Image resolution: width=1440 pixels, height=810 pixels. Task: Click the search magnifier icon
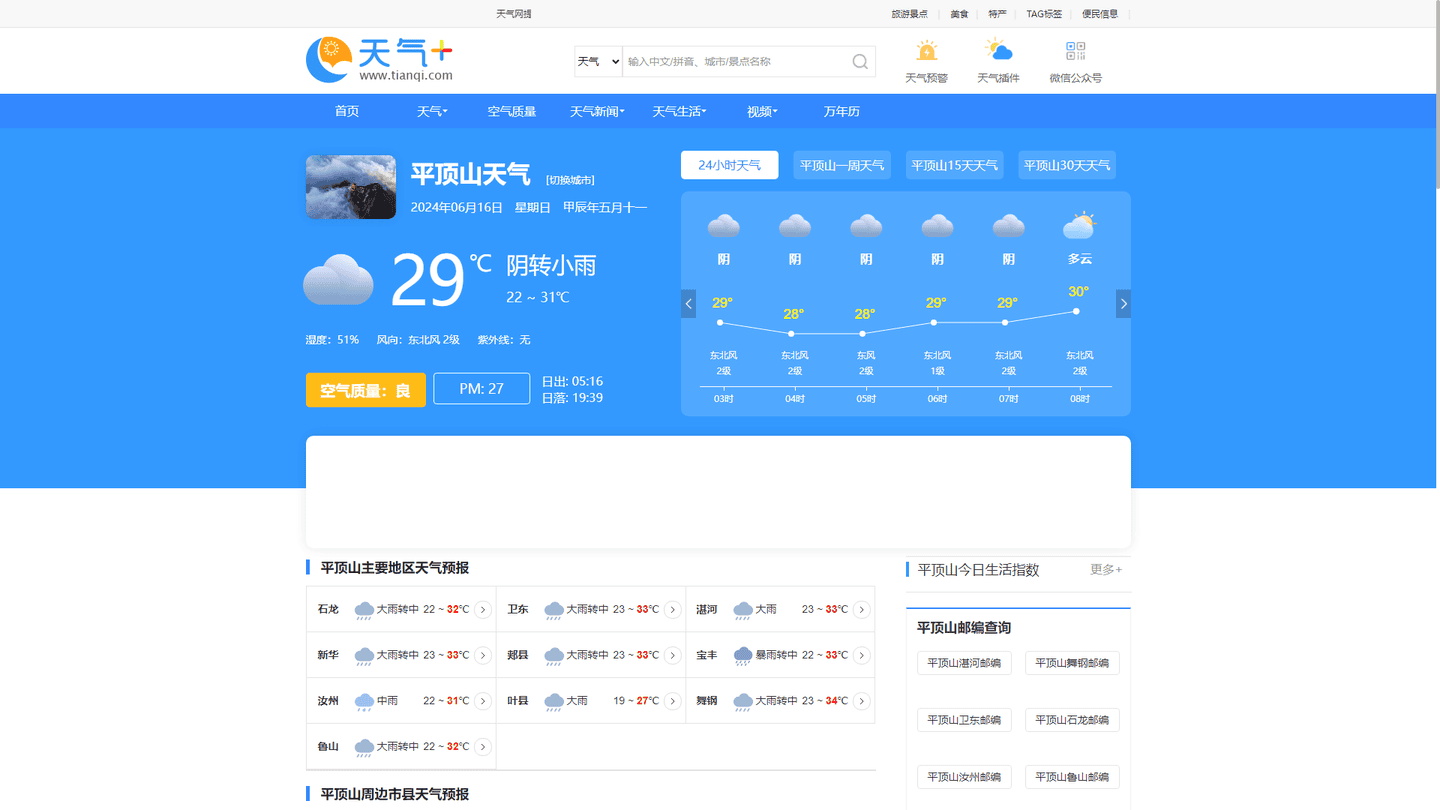[x=860, y=62]
